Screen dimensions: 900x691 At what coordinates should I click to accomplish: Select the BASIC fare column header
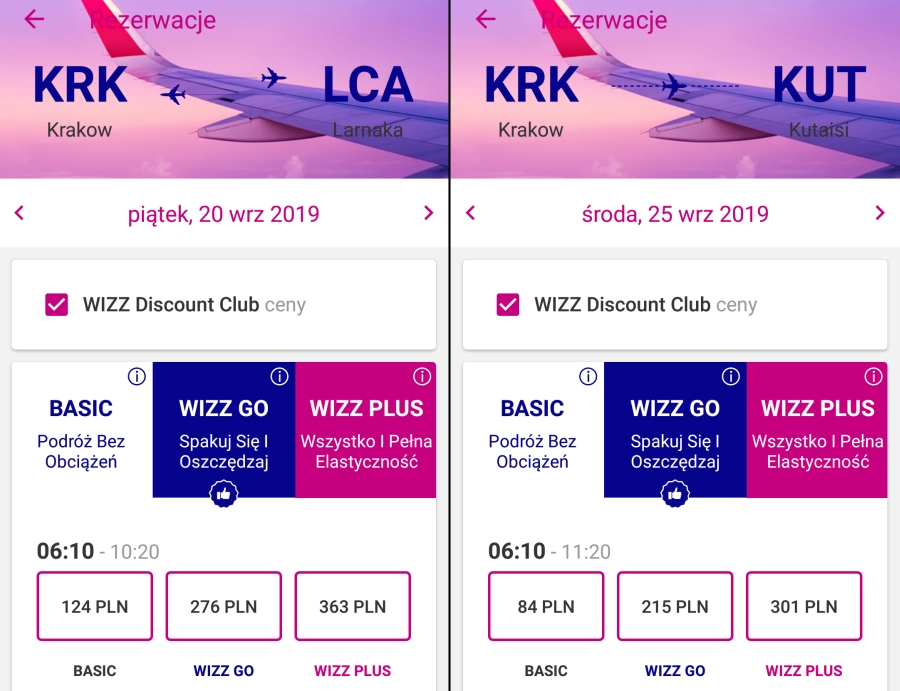(x=80, y=408)
